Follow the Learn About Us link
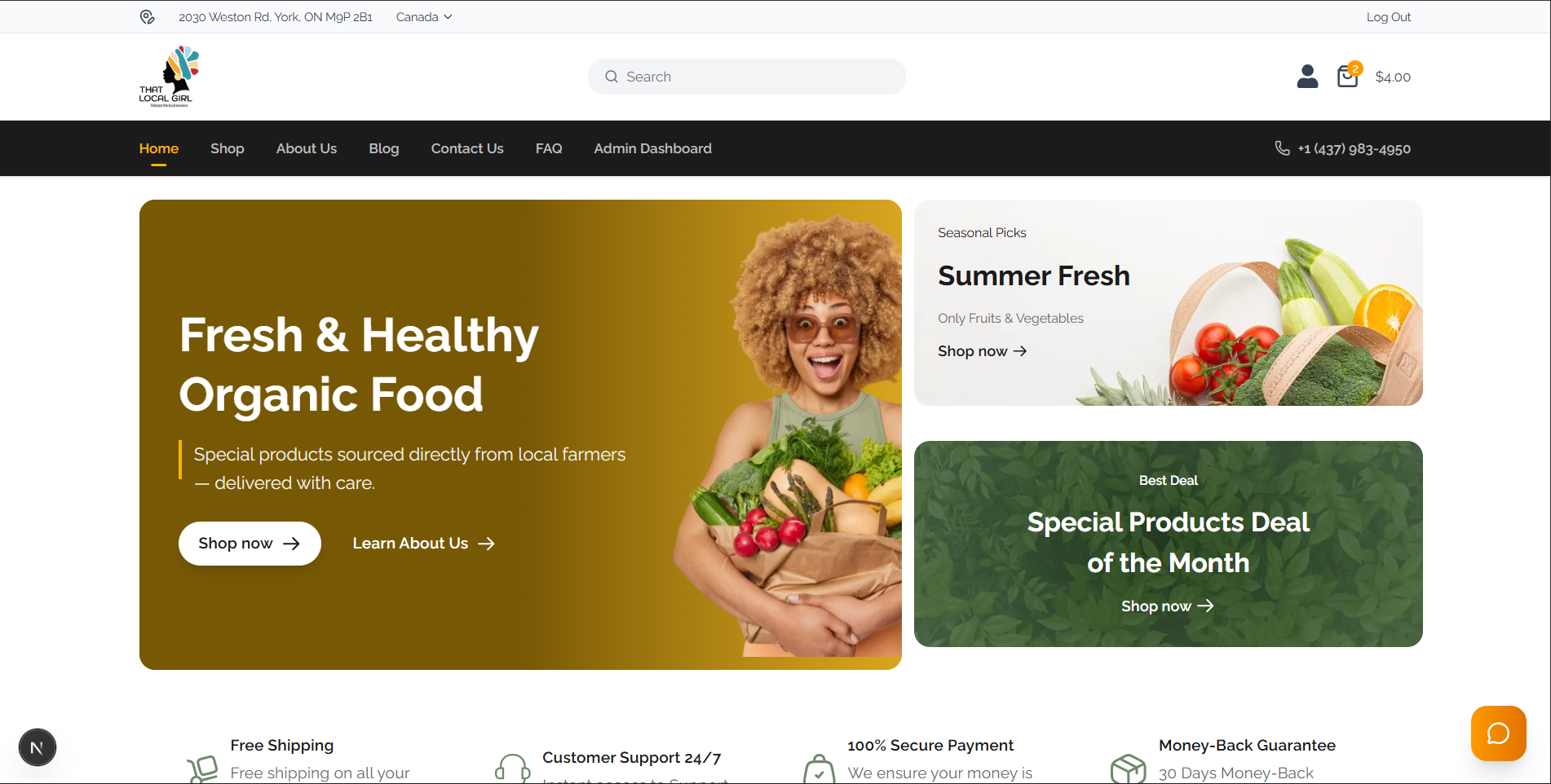The width and height of the screenshot is (1551, 784). pos(423,544)
